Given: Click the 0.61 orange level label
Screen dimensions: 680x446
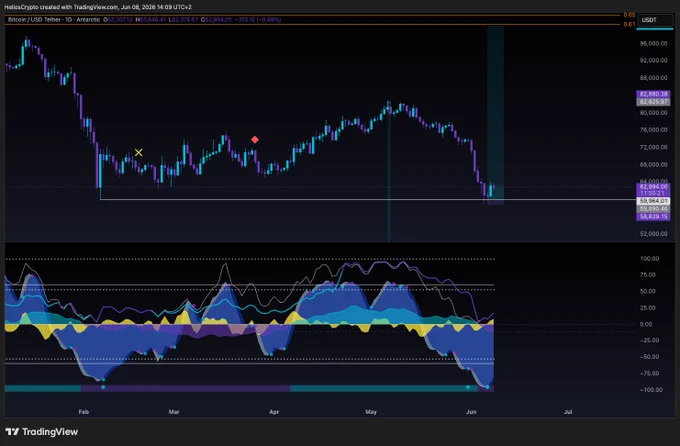Looking at the screenshot, I should tap(629, 24).
